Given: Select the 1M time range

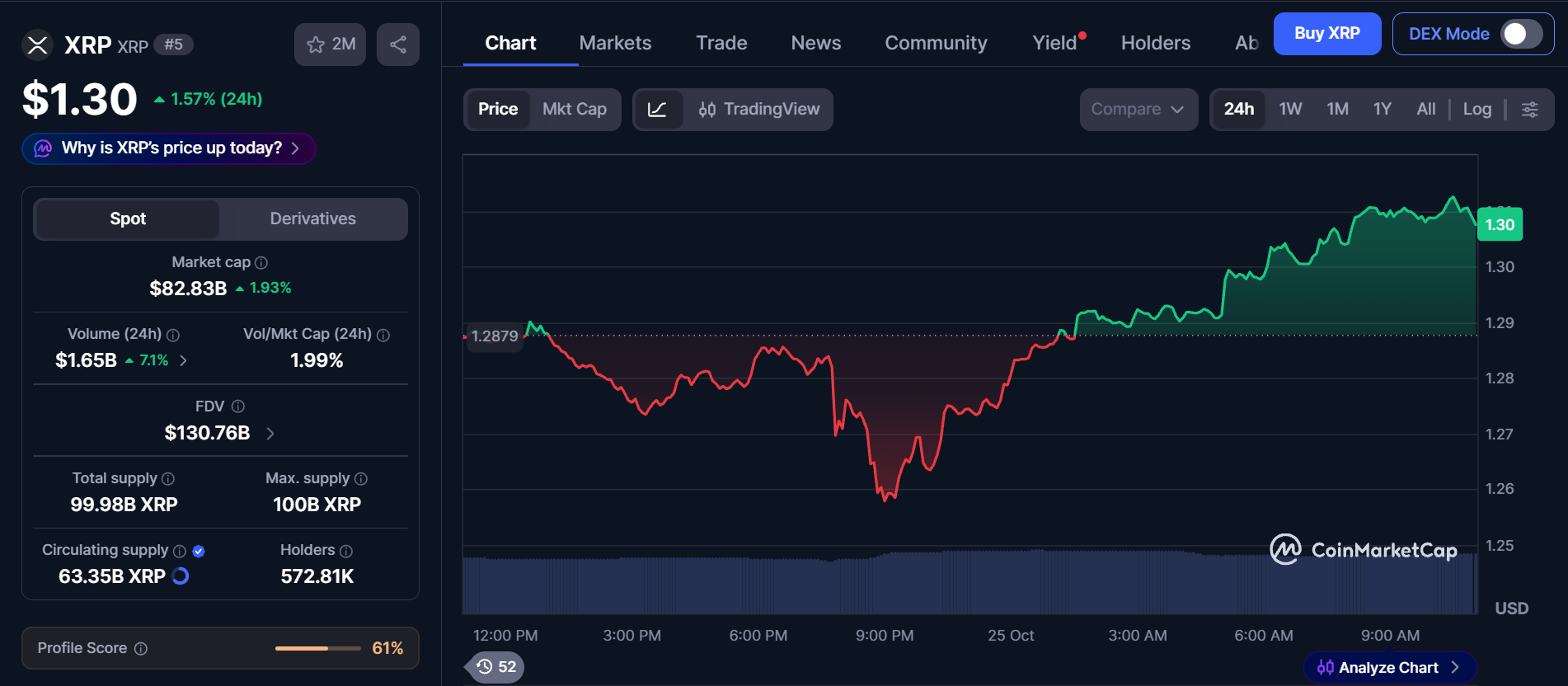Looking at the screenshot, I should pos(1337,110).
